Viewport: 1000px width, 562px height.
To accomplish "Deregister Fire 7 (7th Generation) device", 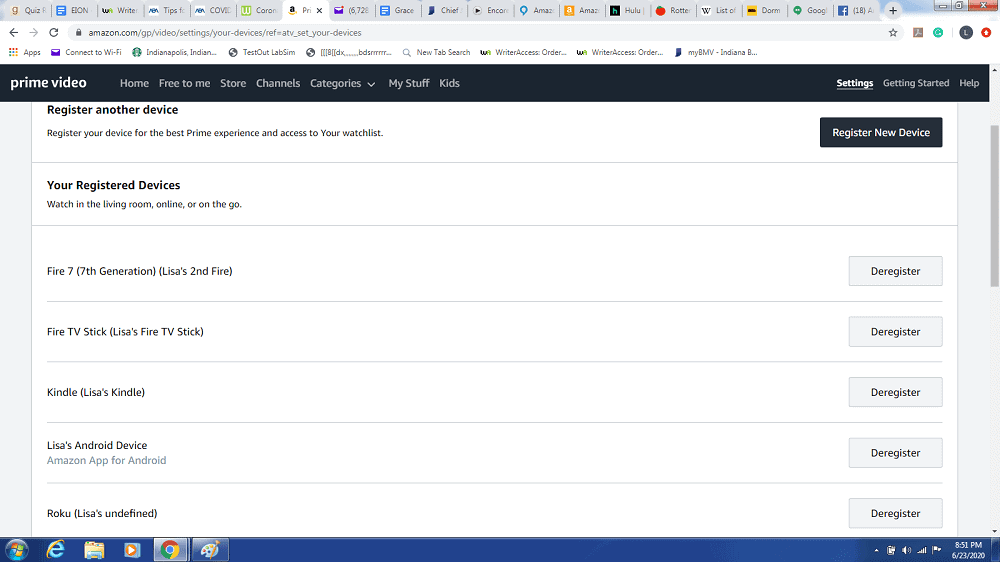I will point(895,271).
